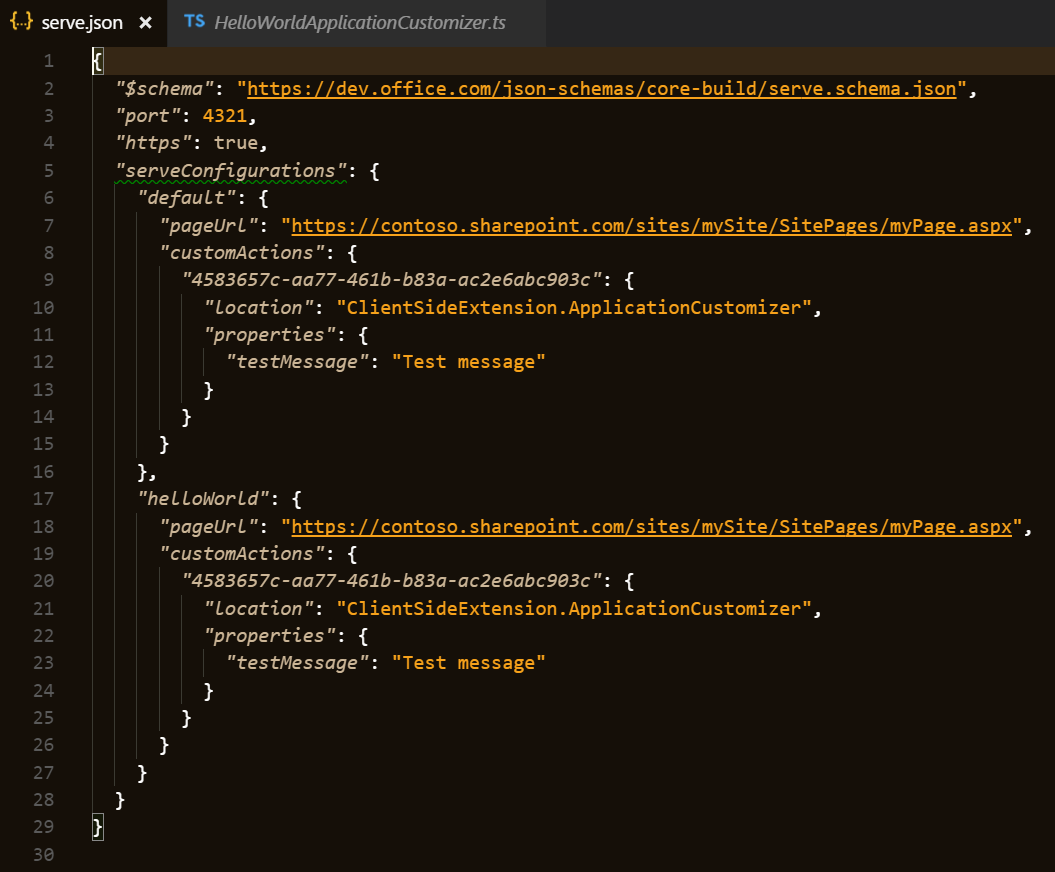
Task: Click the closing brace on line 29
Action: [x=95, y=826]
